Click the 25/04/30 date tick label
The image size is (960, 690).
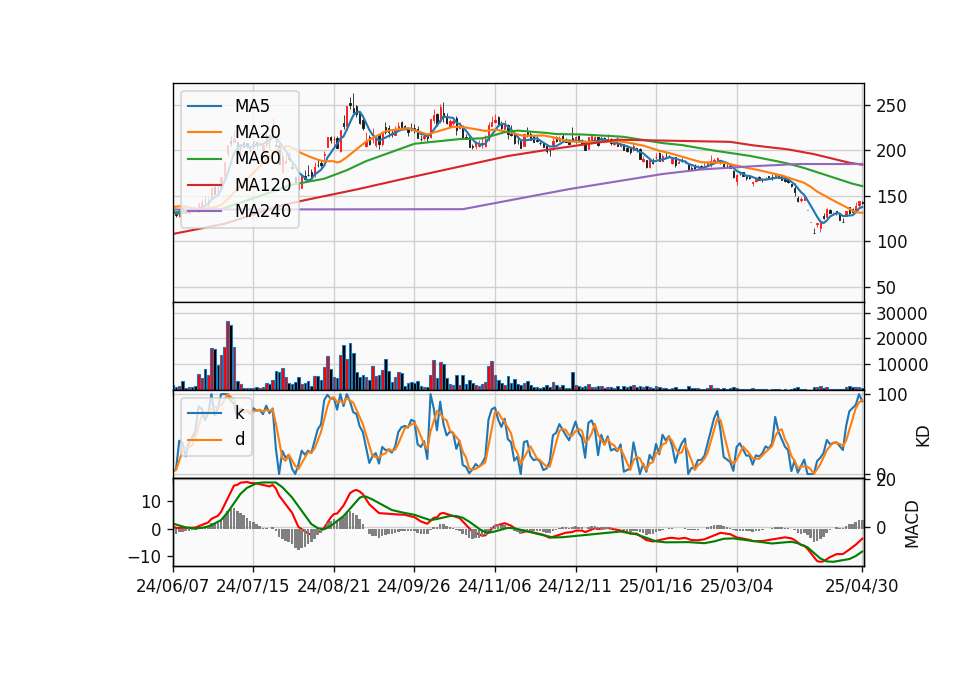(862, 586)
